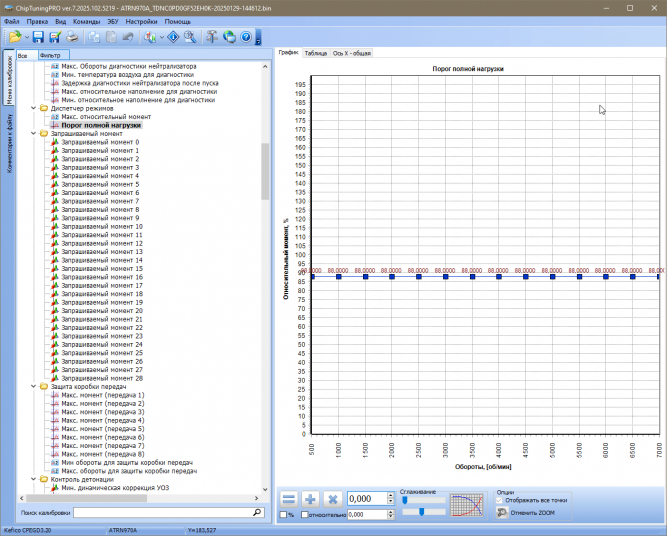Toggle the относительно checkbox
Viewport: 667px width, 536px height.
point(305,515)
